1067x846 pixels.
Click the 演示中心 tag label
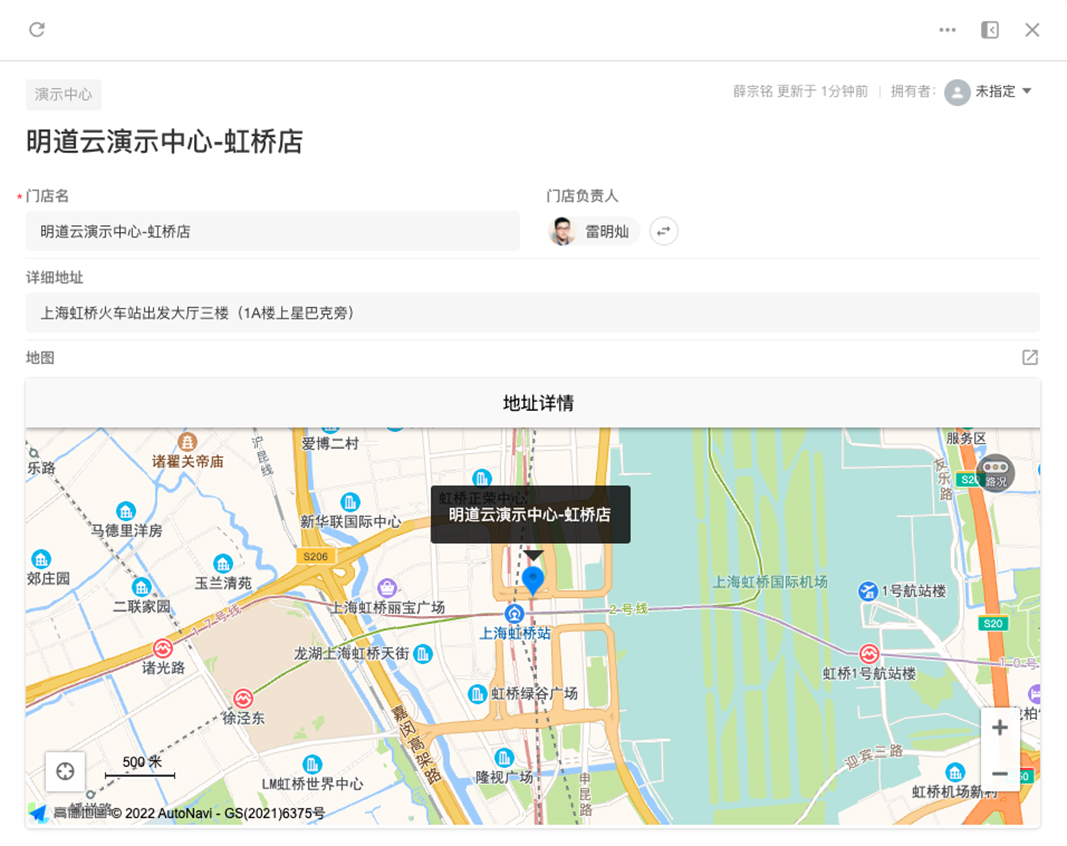tap(63, 95)
